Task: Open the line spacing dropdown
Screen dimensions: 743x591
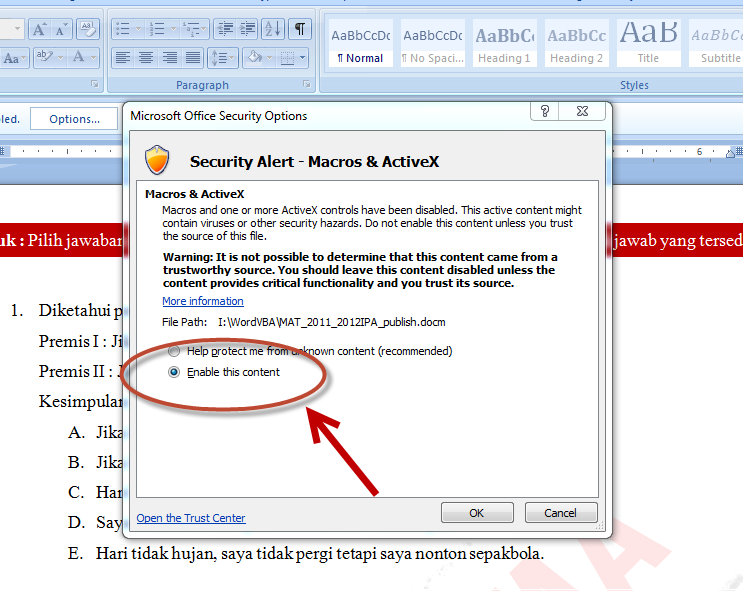Action: tap(224, 58)
